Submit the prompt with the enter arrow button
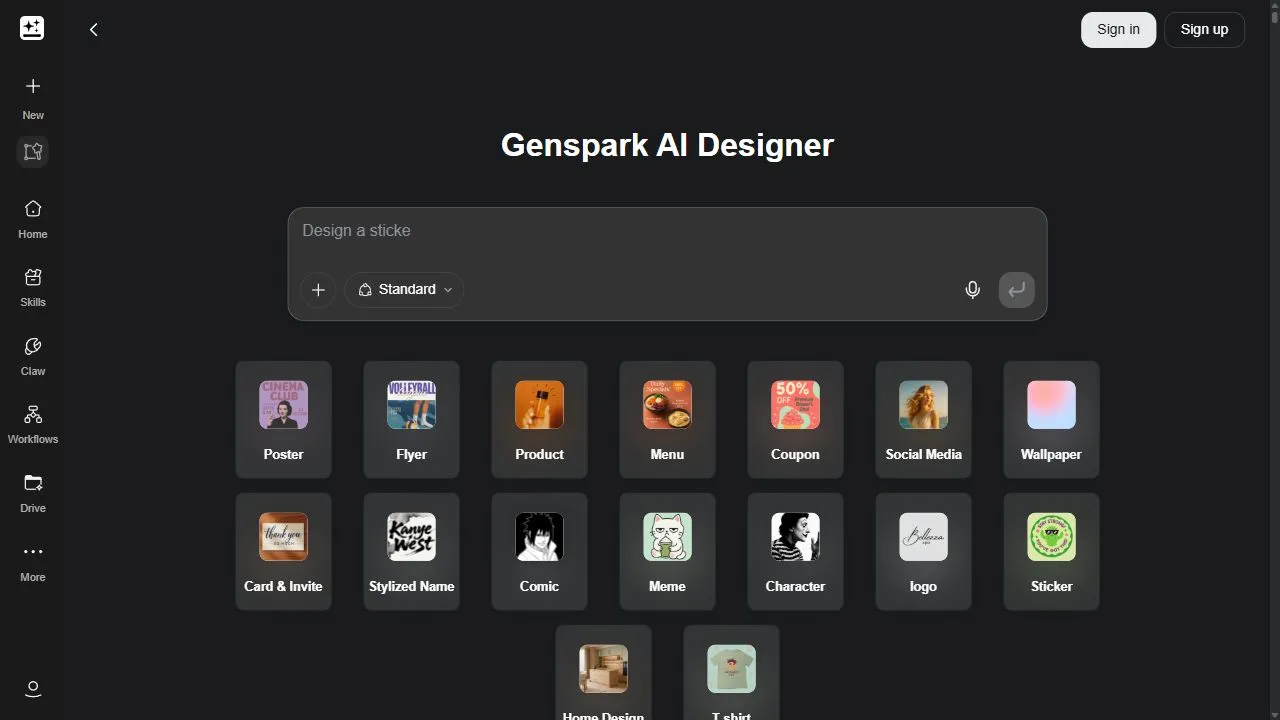 coord(1017,290)
